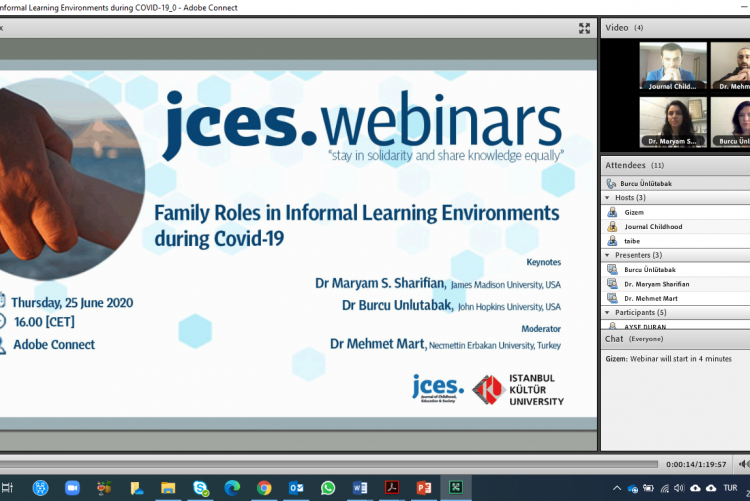The width and height of the screenshot is (750, 501).
Task: Open File Explorer from the taskbar
Action: pos(168,488)
